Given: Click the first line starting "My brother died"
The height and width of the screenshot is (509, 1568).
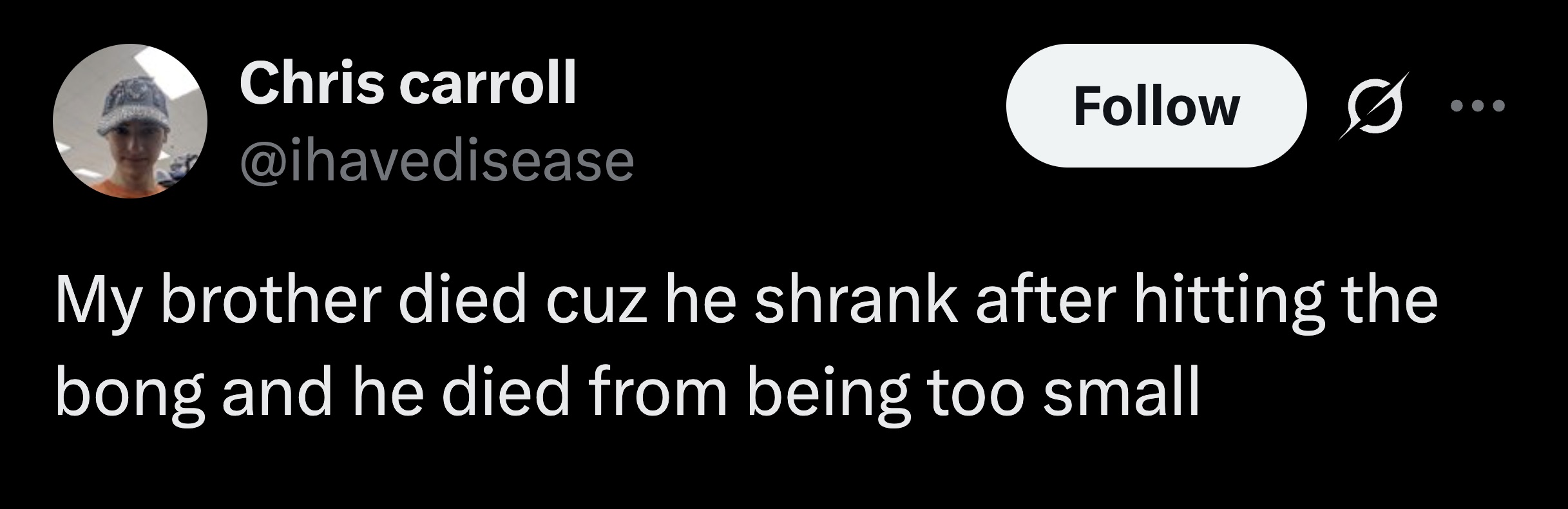Looking at the screenshot, I should pos(746,302).
